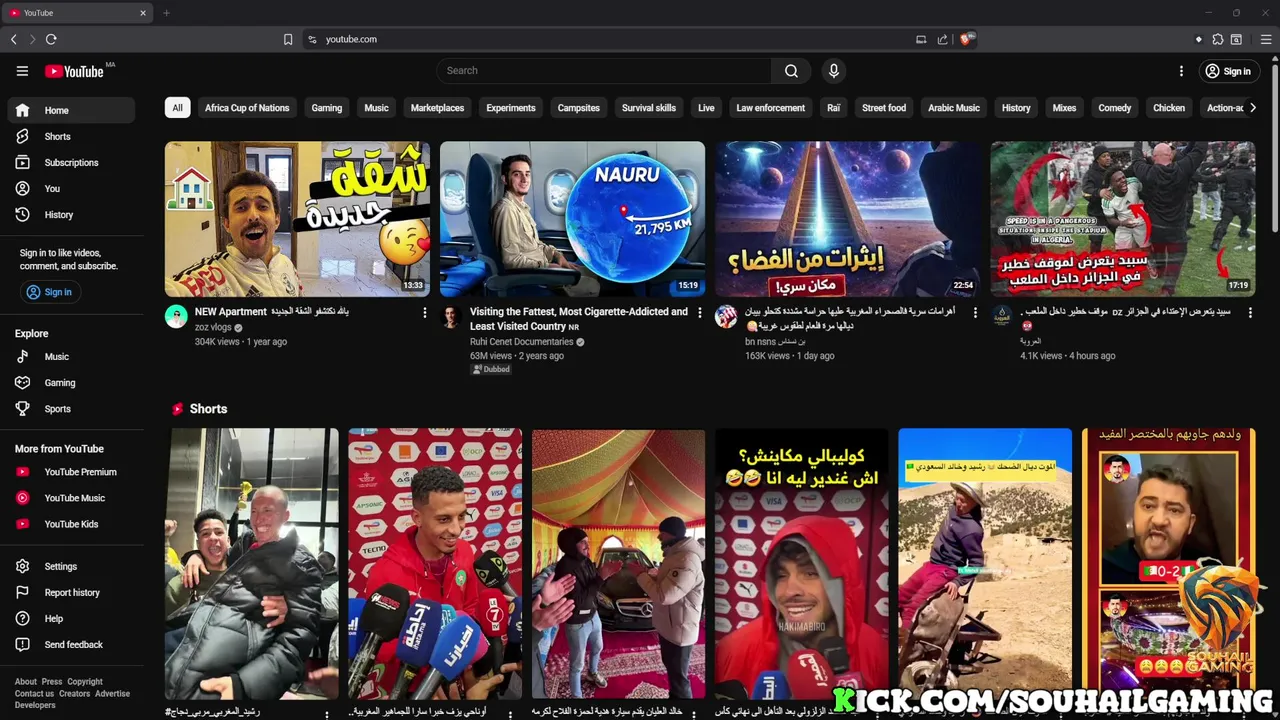The image size is (1280, 720).
Task: Select the Africa Cup of Nations chip
Action: coord(247,108)
